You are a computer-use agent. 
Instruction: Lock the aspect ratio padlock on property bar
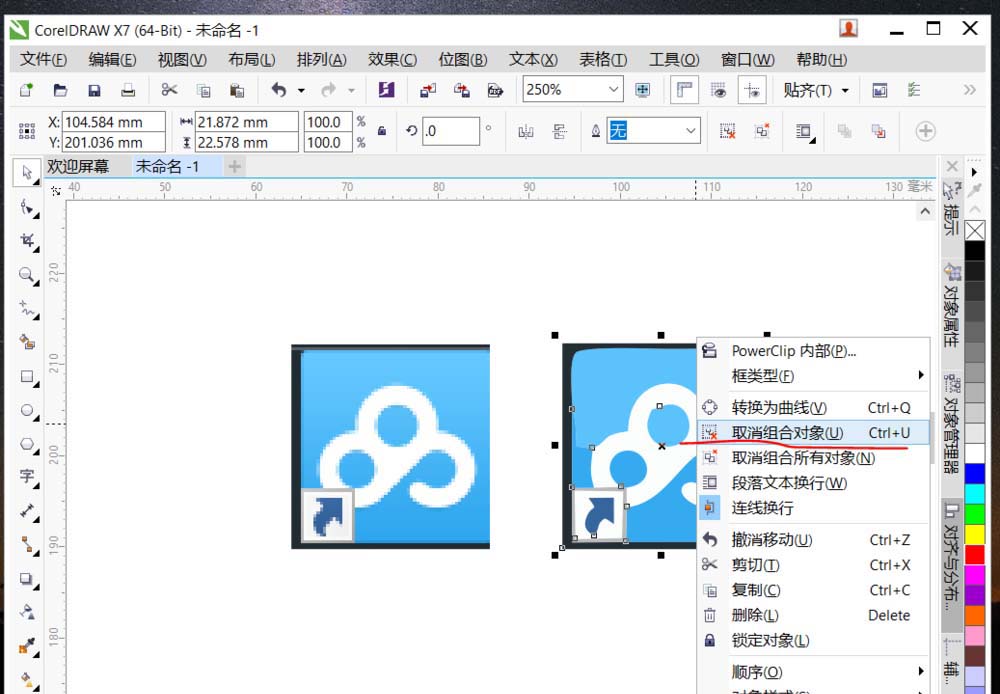pyautogui.click(x=380, y=131)
